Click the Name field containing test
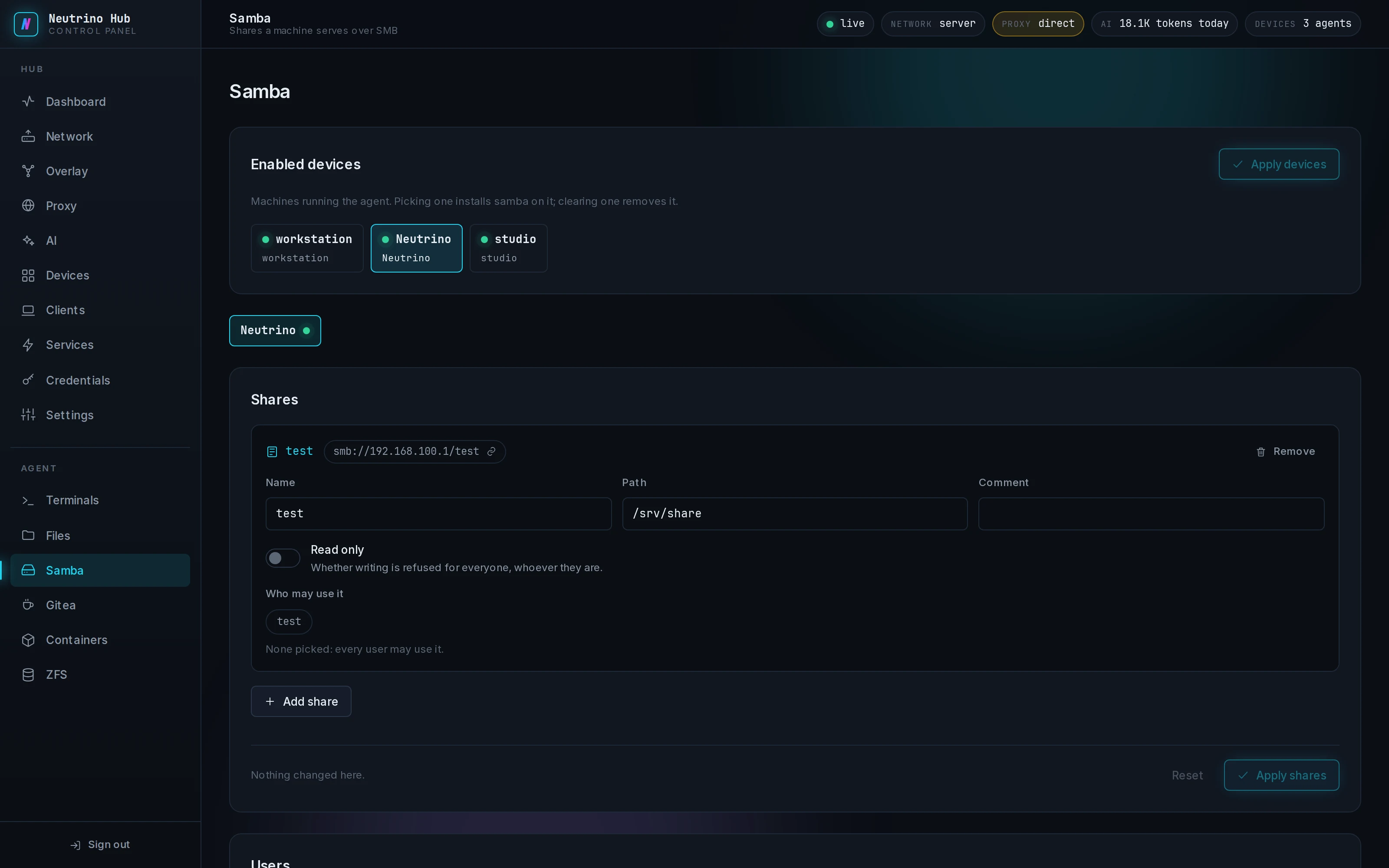Image resolution: width=1389 pixels, height=868 pixels. [x=438, y=514]
